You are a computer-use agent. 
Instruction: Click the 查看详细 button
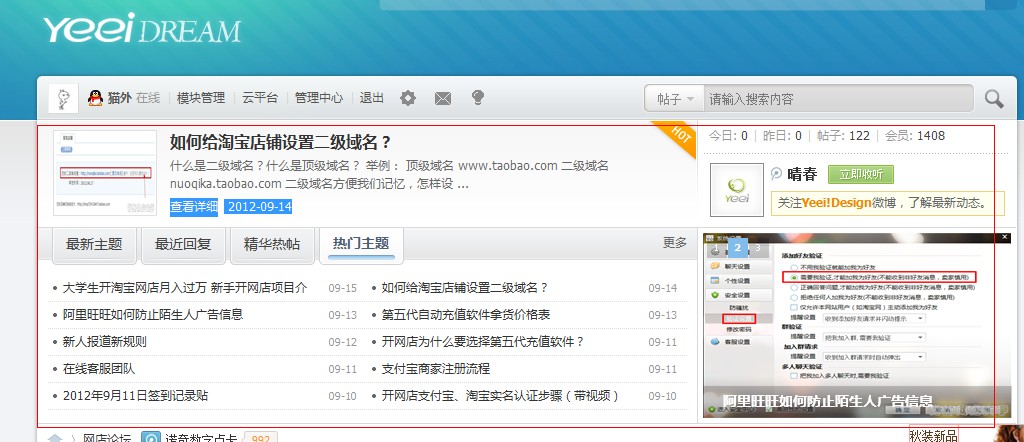point(194,207)
